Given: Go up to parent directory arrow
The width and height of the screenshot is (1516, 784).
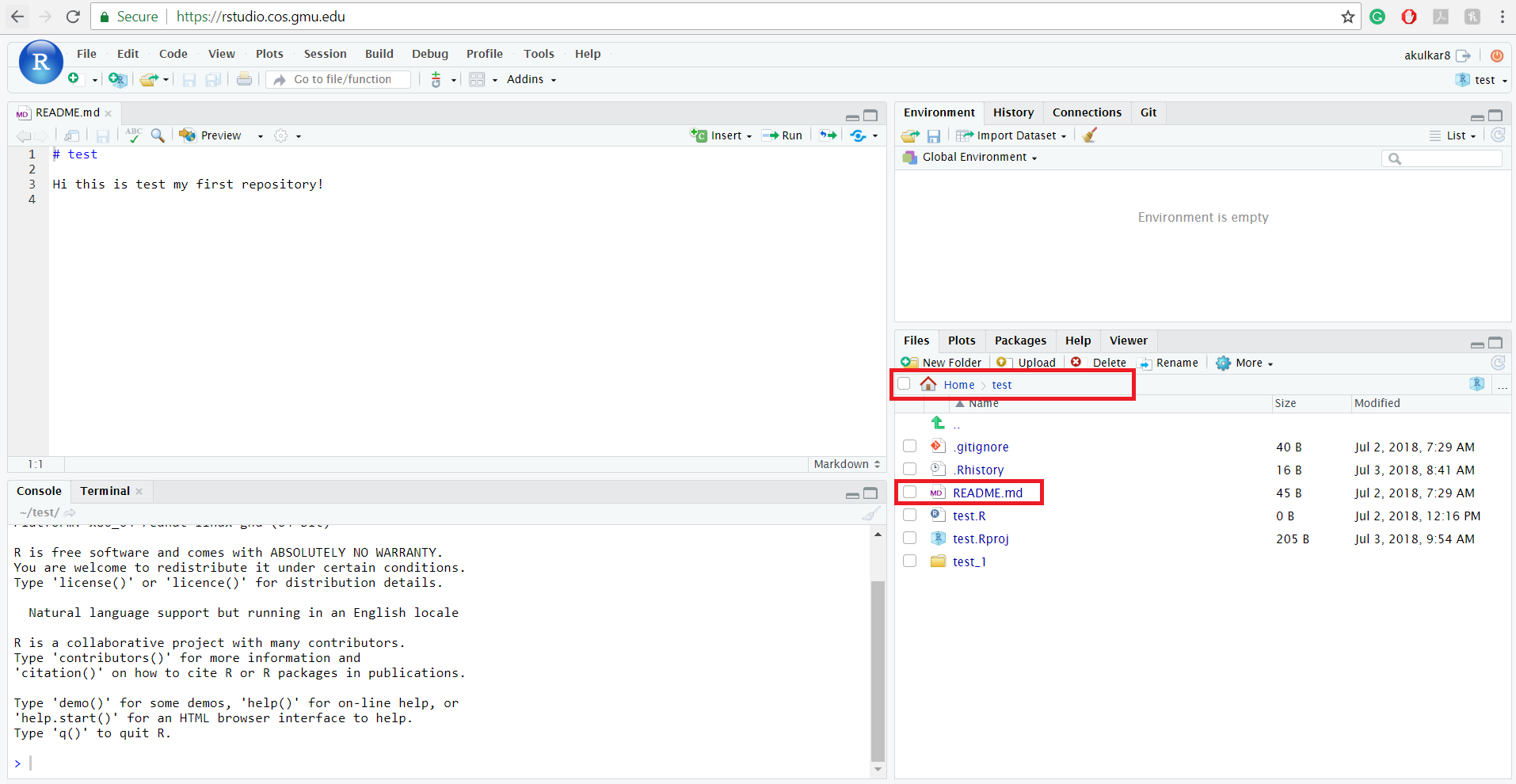Looking at the screenshot, I should click(x=938, y=423).
